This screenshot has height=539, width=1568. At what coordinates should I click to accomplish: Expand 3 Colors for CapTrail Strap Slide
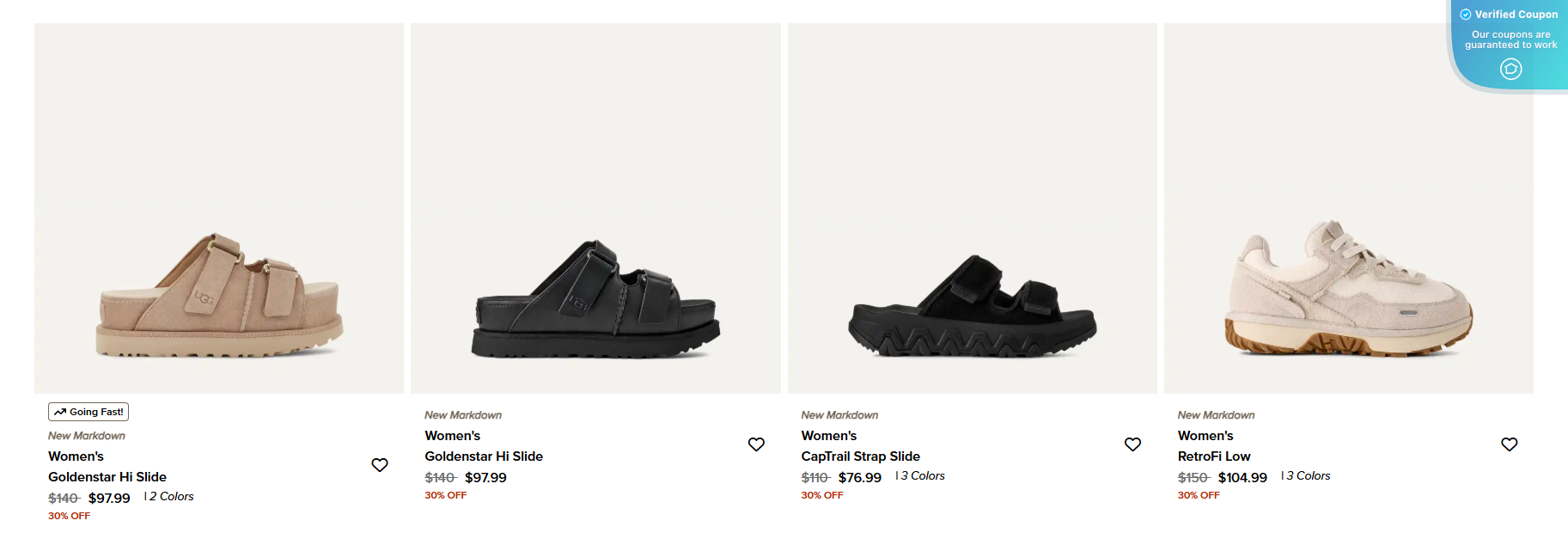tap(922, 475)
